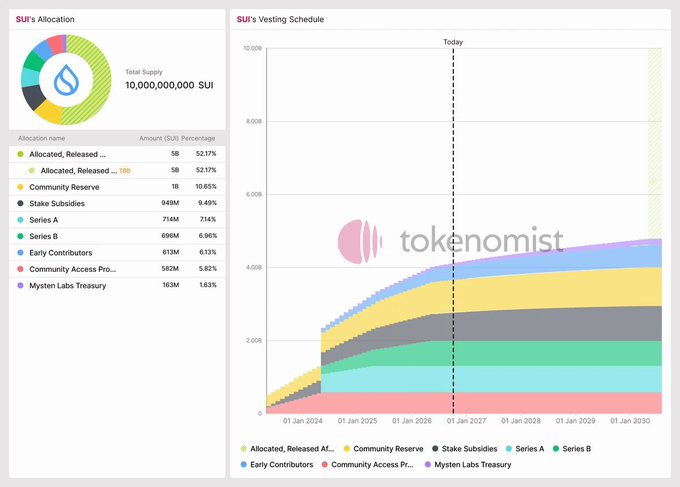Sort by the Percentage column header
Screen dimensions: 680x487
tap(198, 138)
